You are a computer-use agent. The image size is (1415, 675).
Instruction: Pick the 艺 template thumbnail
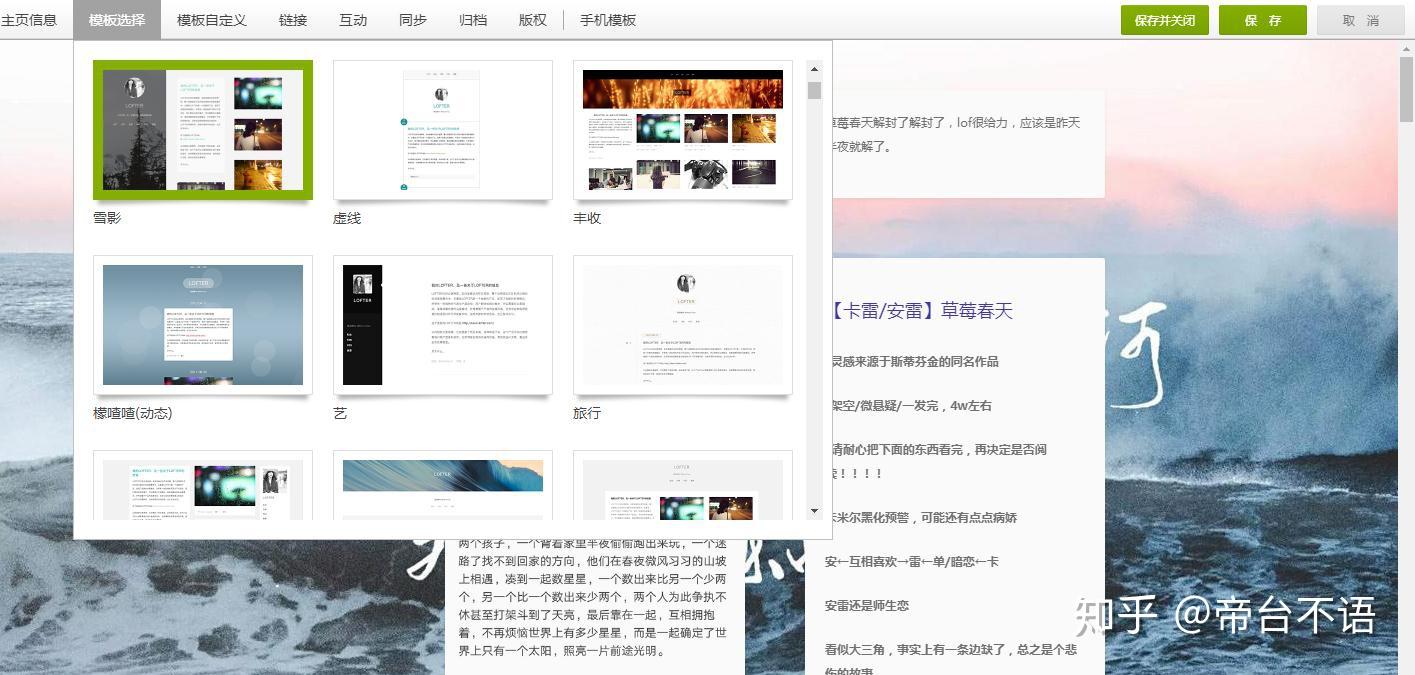443,325
